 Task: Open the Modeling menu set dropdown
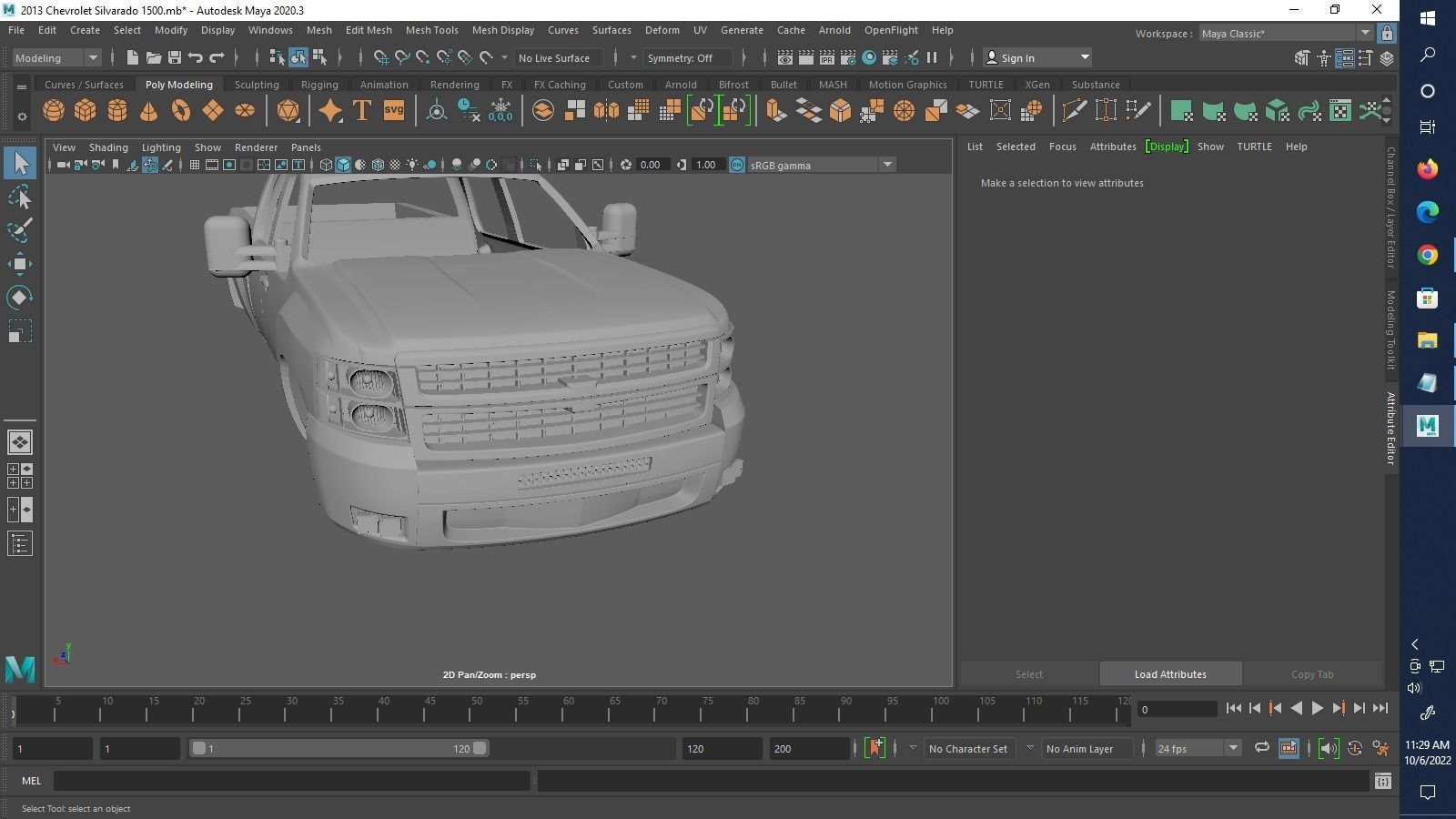pyautogui.click(x=56, y=57)
